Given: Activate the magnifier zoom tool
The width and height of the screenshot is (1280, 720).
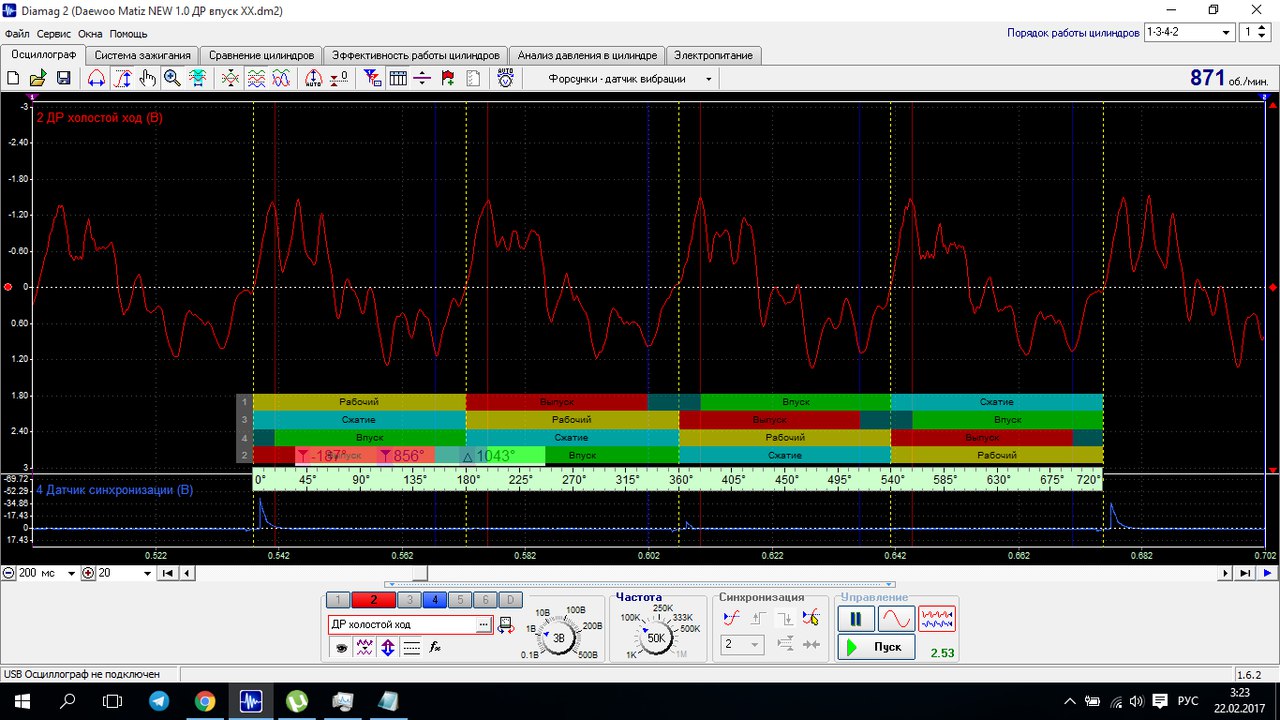Looking at the screenshot, I should pyautogui.click(x=172, y=78).
